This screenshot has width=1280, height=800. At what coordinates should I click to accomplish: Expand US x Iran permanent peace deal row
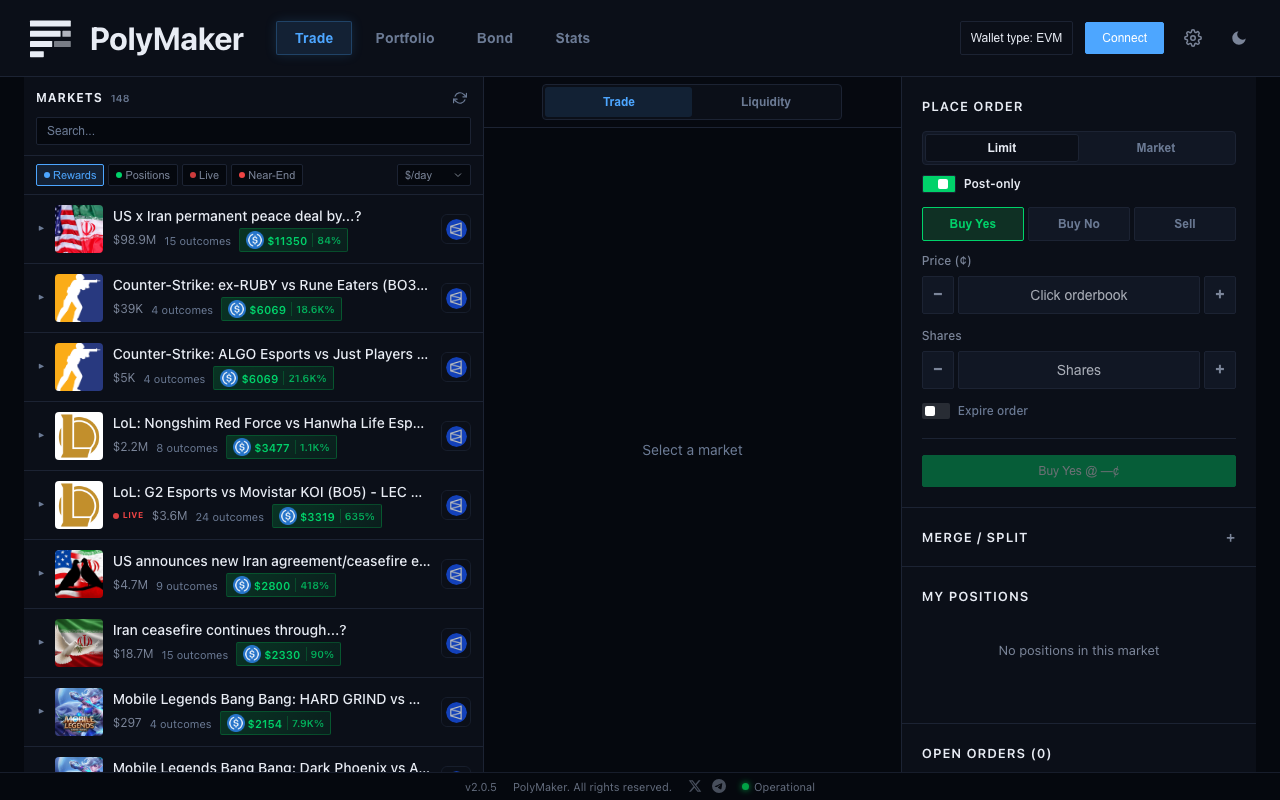(x=41, y=228)
